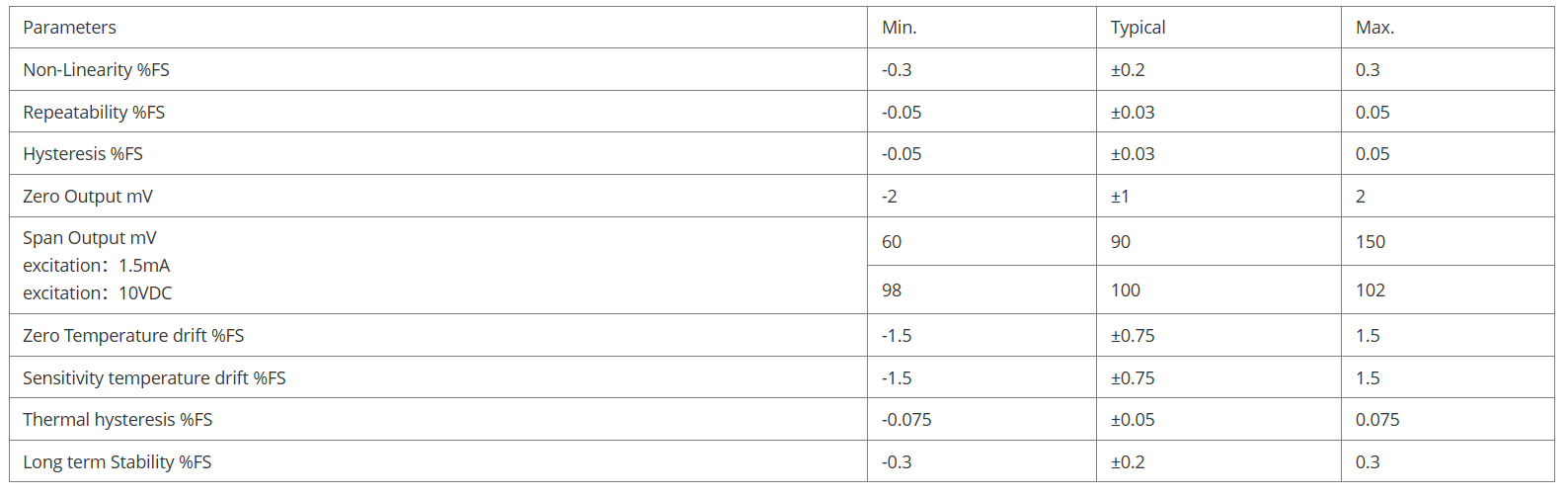Screen dimensions: 1568x496
Task: Click the Typical column header
Action: (x=1137, y=28)
